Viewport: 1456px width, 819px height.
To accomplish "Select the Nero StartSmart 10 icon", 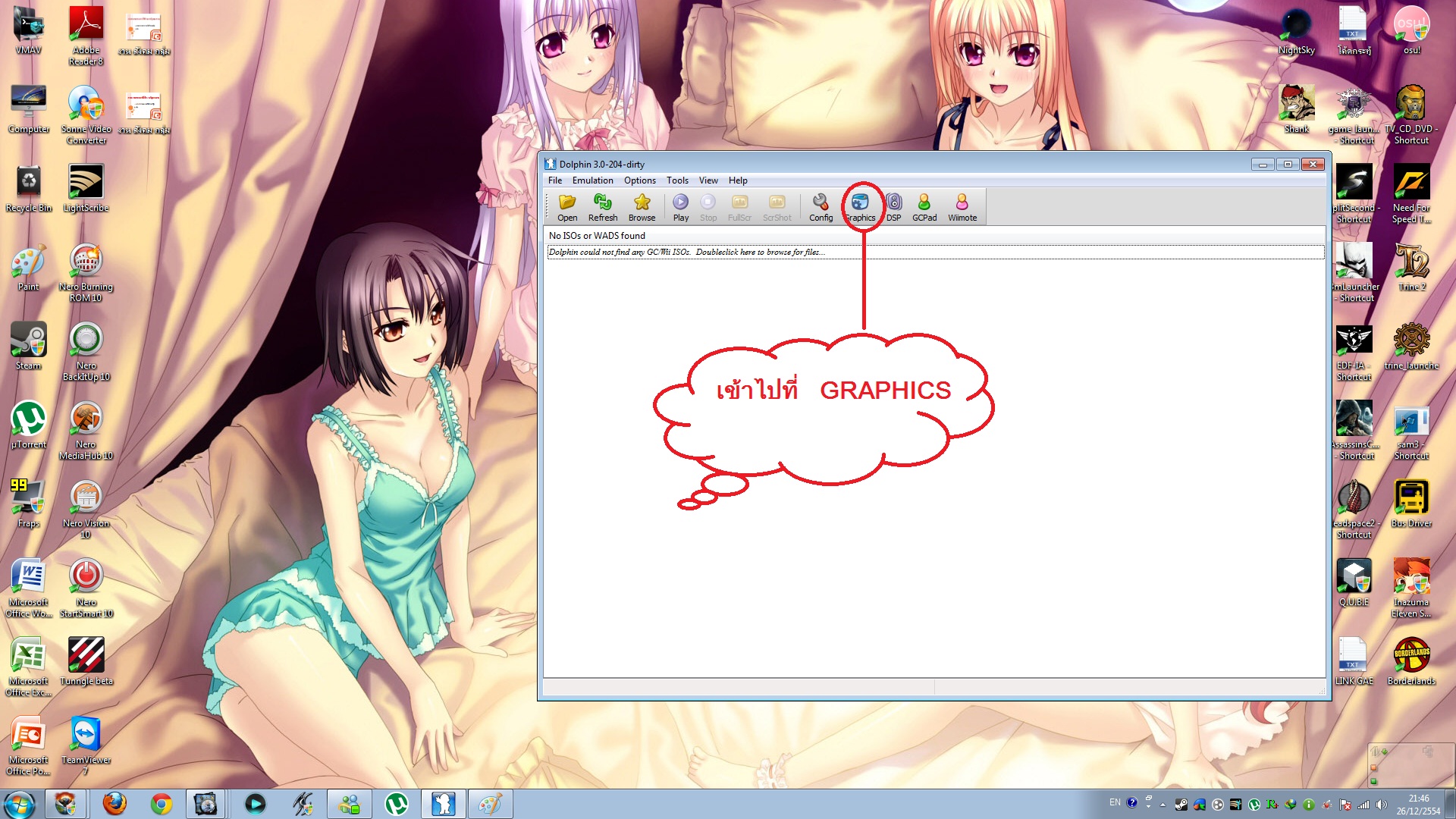I will click(86, 588).
